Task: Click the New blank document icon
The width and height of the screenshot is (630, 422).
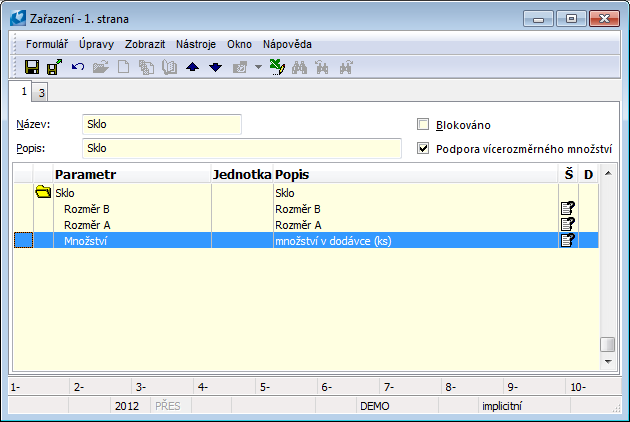Action: click(x=123, y=67)
